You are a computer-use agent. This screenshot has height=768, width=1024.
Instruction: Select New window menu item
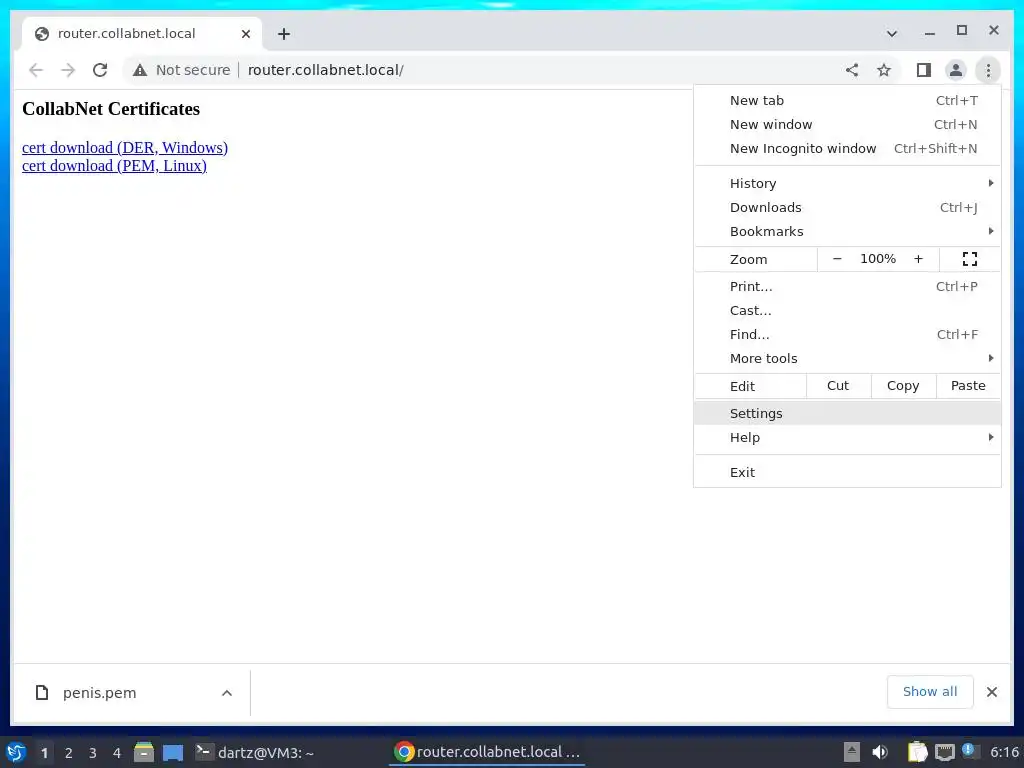point(847,125)
